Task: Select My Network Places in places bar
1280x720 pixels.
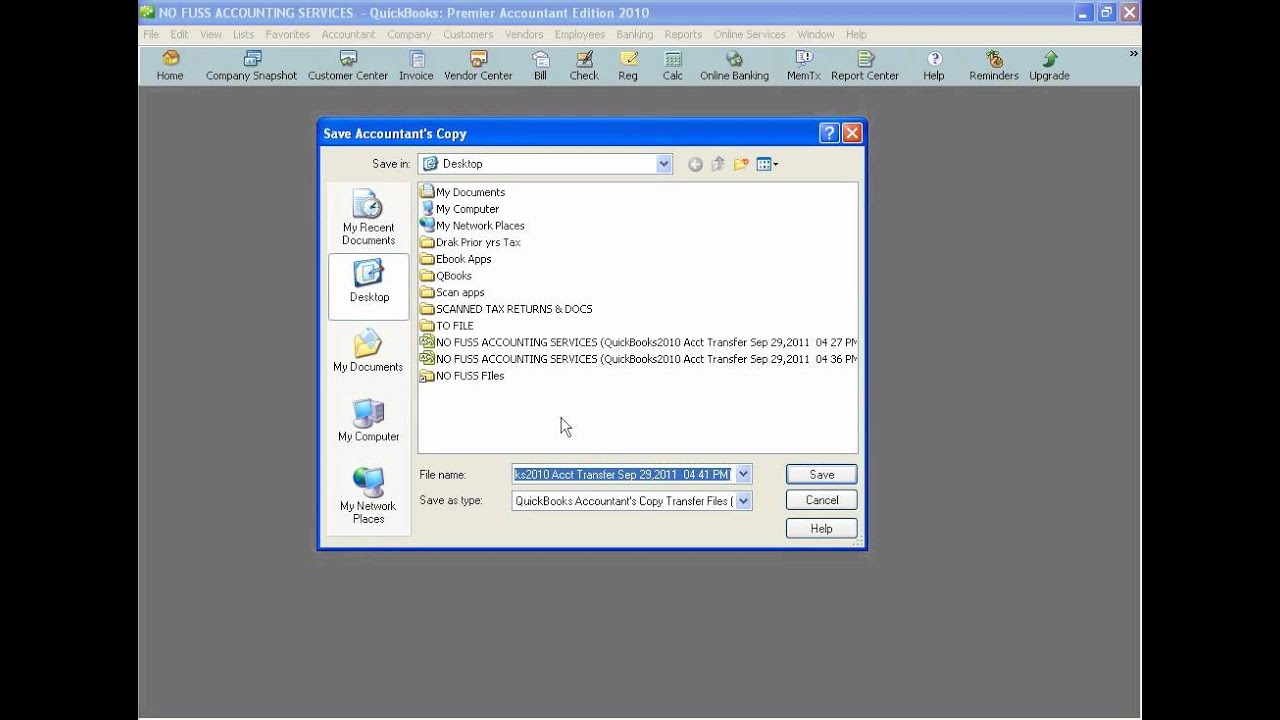Action: (x=368, y=496)
